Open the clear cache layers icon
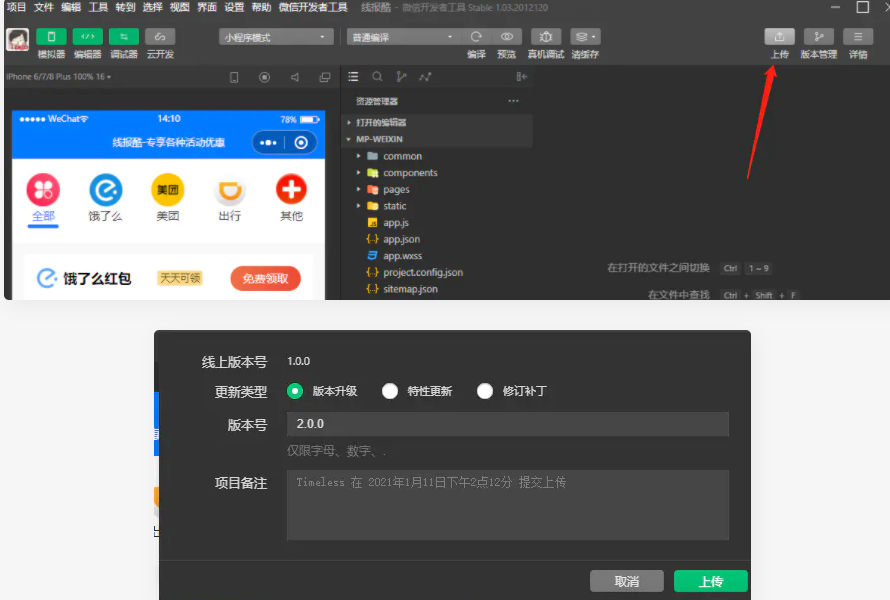This screenshot has height=600, width=890. 585,37
